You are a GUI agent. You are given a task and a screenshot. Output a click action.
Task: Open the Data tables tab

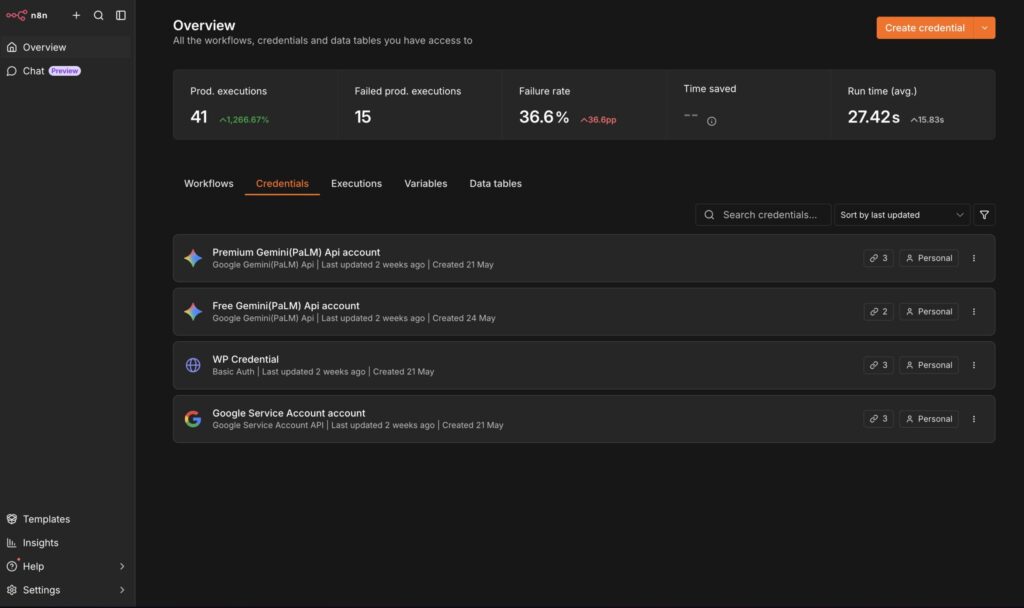(495, 184)
